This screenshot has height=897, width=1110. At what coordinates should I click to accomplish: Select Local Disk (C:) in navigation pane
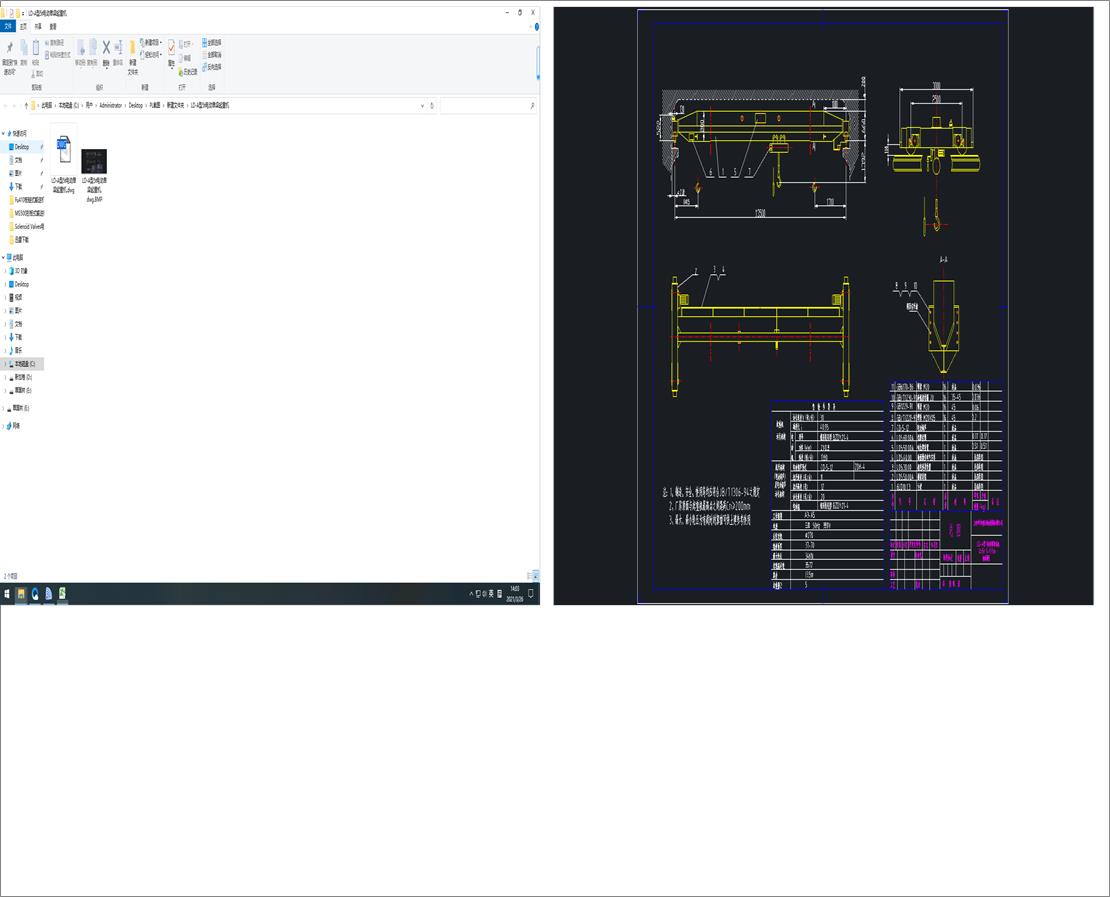click(x=24, y=364)
